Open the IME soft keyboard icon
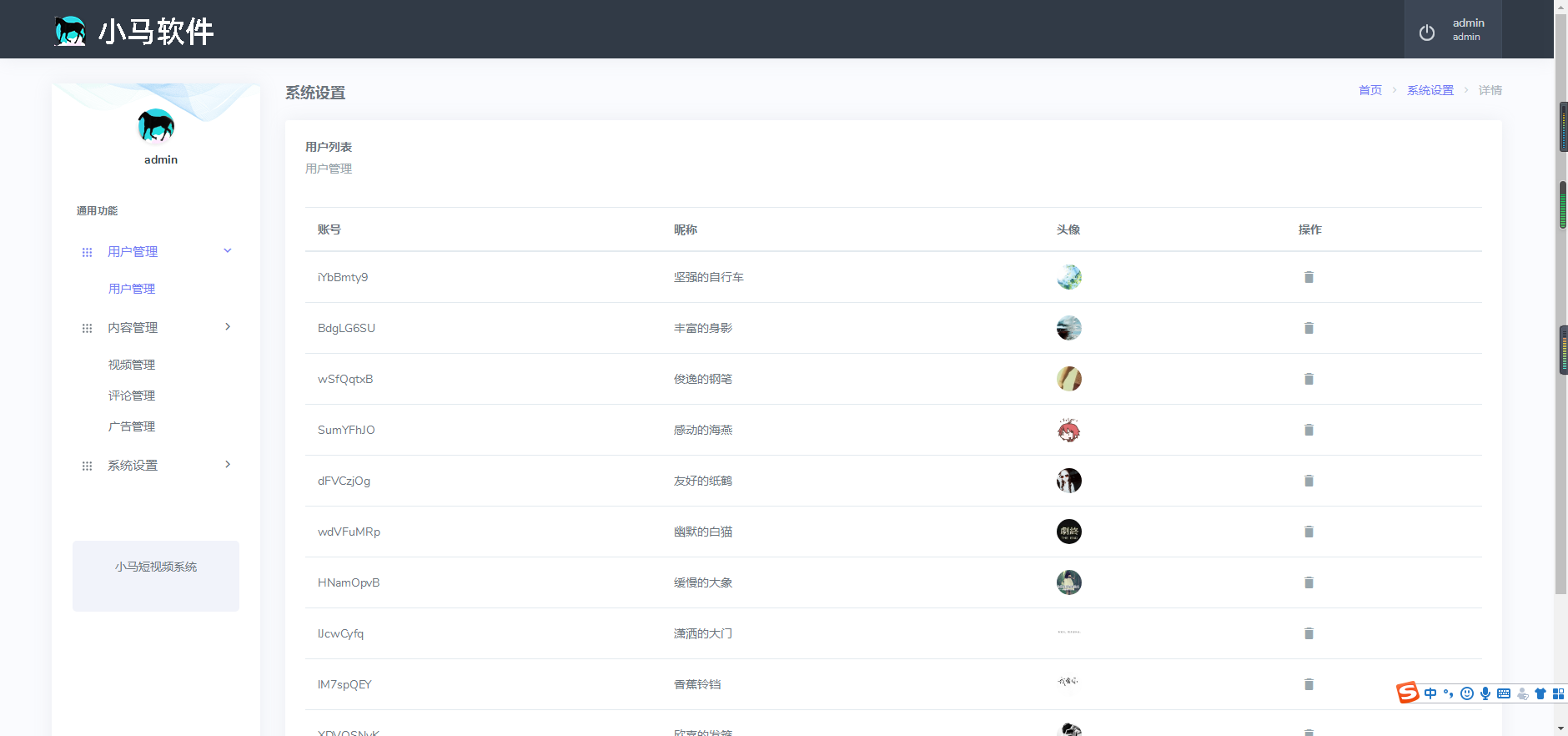Viewport: 1568px width, 736px height. pos(1504,693)
